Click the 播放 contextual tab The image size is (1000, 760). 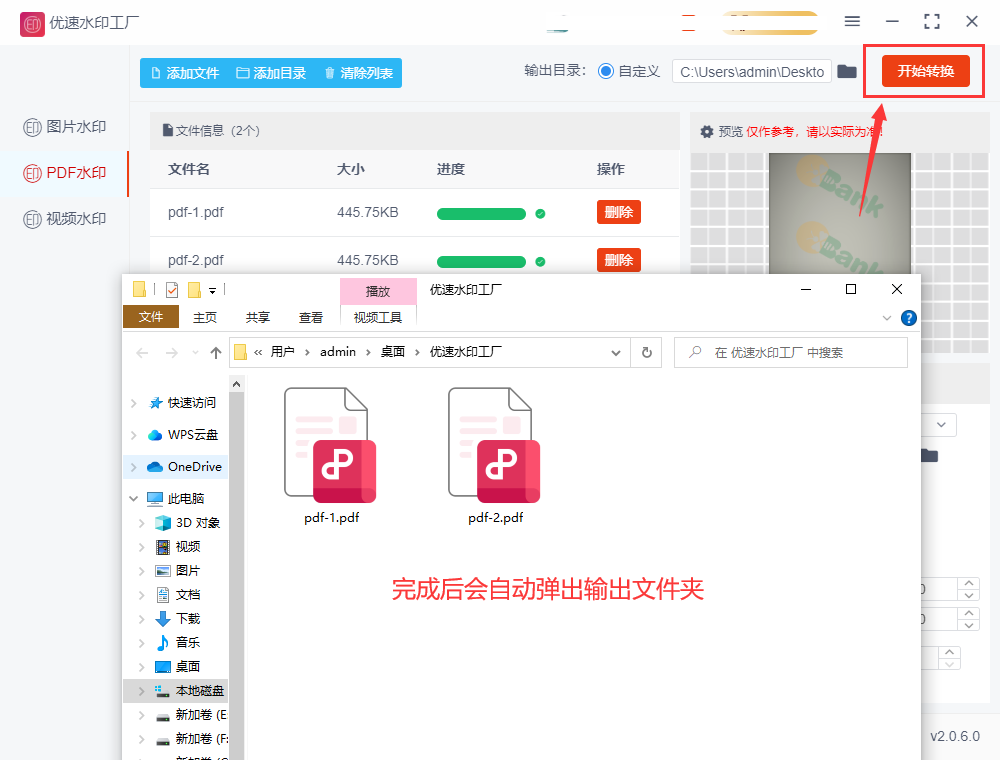(x=378, y=291)
